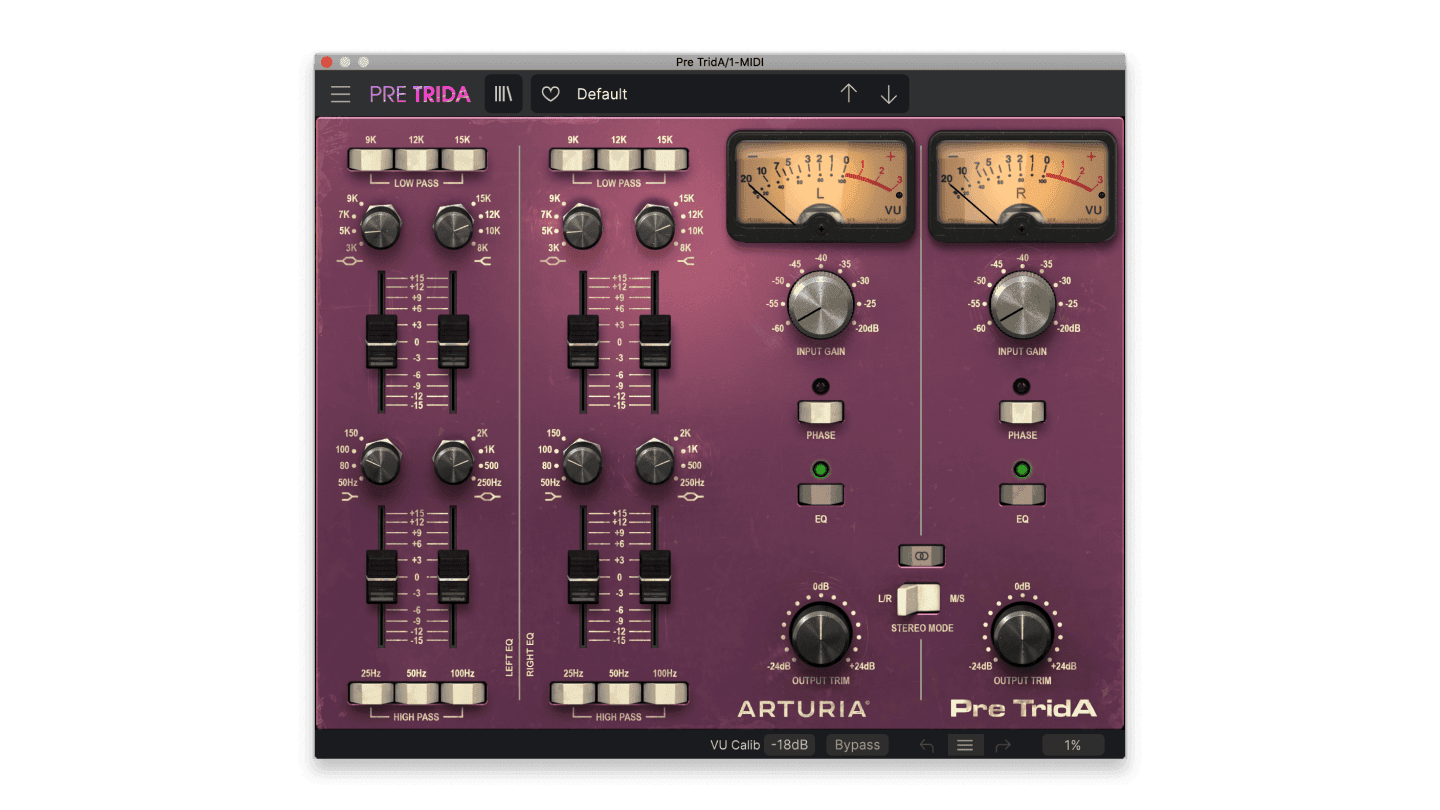
Task: Click the undo arrow in bottom bar
Action: (x=926, y=745)
